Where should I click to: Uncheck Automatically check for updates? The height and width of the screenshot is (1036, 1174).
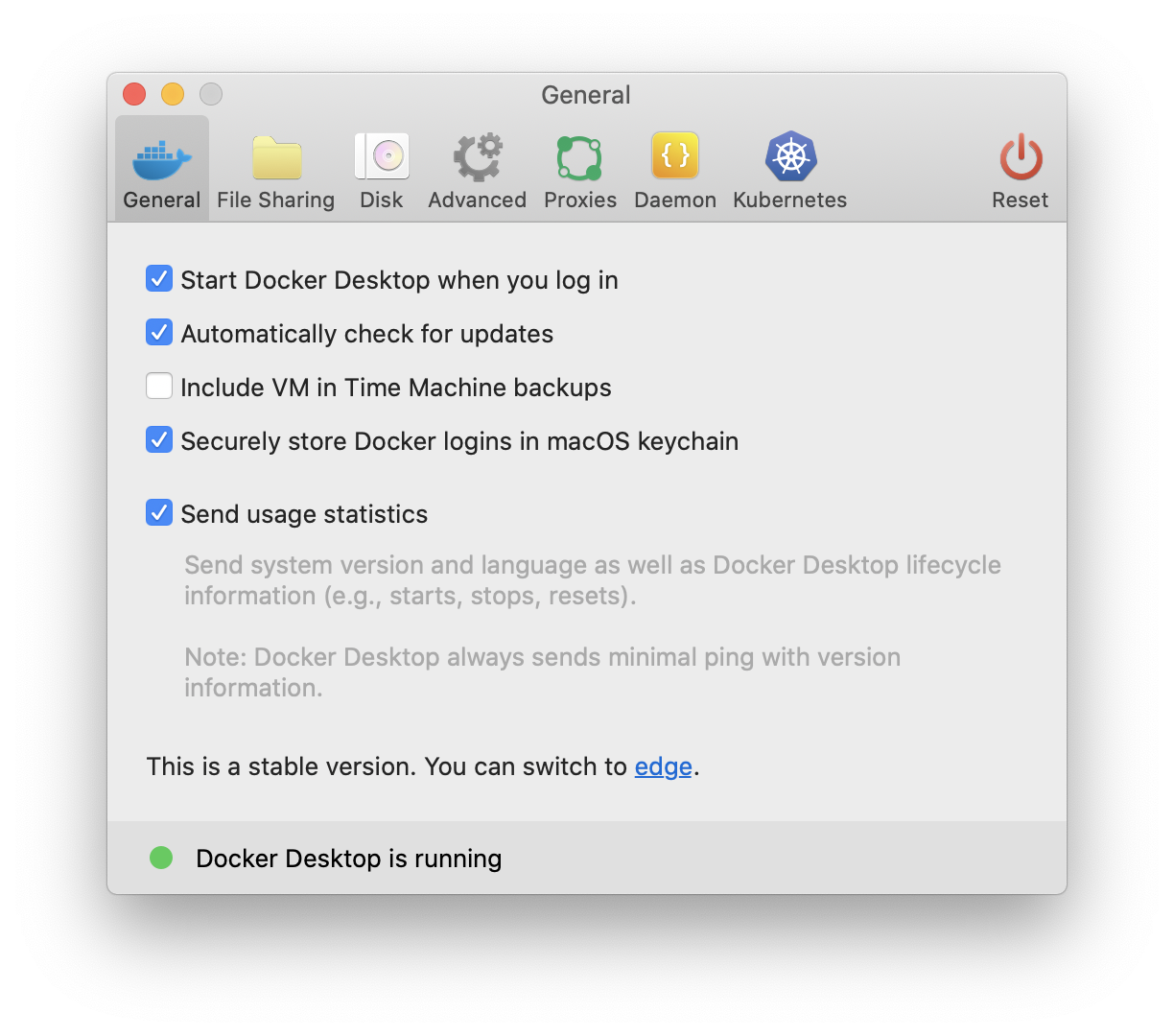point(159,333)
